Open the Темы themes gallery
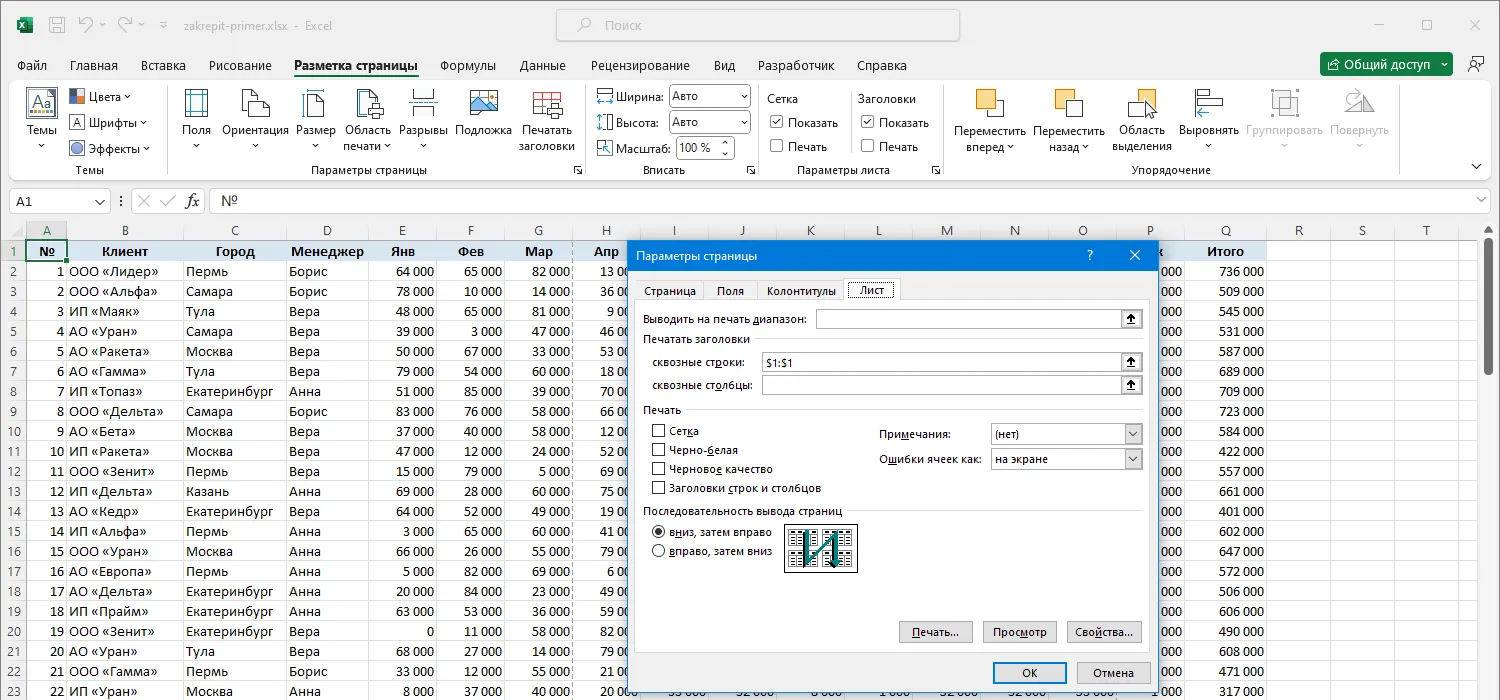1500x700 pixels. pyautogui.click(x=41, y=120)
